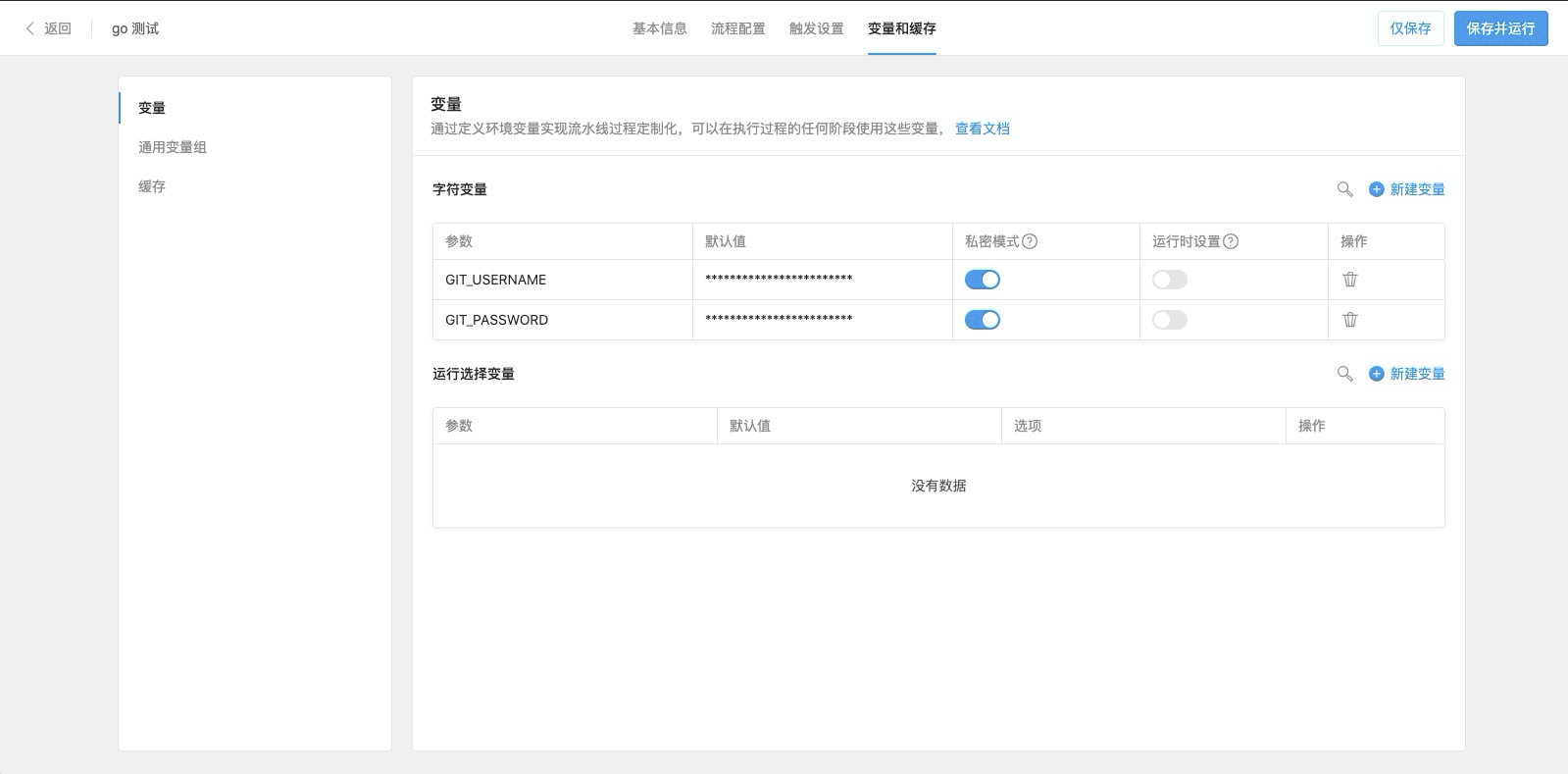
Task: Click masked default value of GIT_USERNAME
Action: click(x=779, y=279)
